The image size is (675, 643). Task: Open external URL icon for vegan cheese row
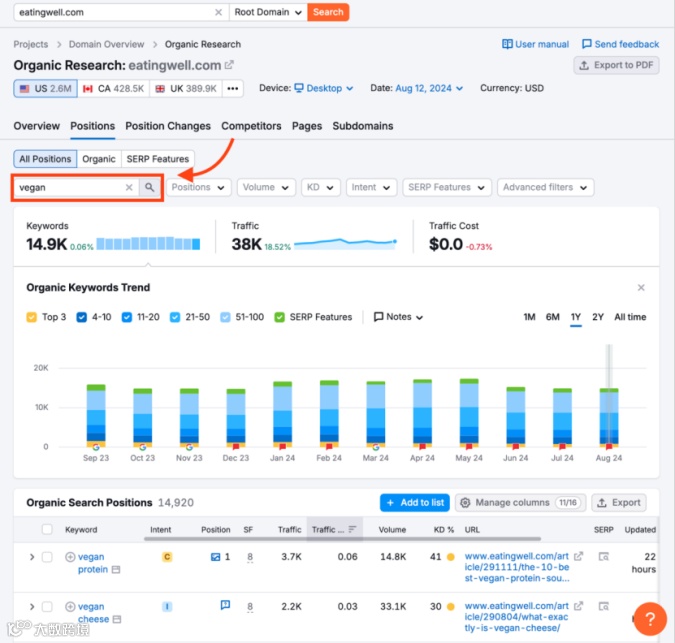pos(578,606)
